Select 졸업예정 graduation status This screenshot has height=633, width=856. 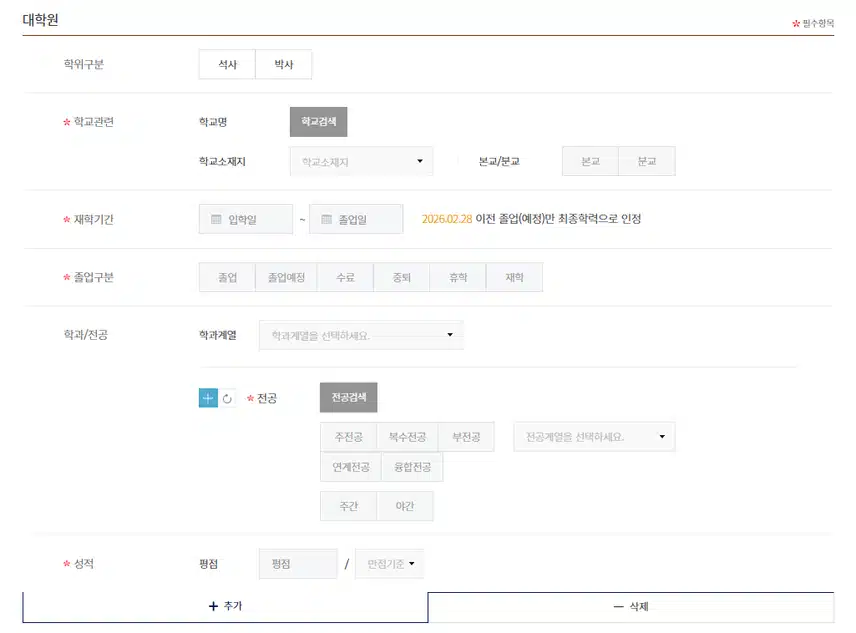(x=286, y=277)
